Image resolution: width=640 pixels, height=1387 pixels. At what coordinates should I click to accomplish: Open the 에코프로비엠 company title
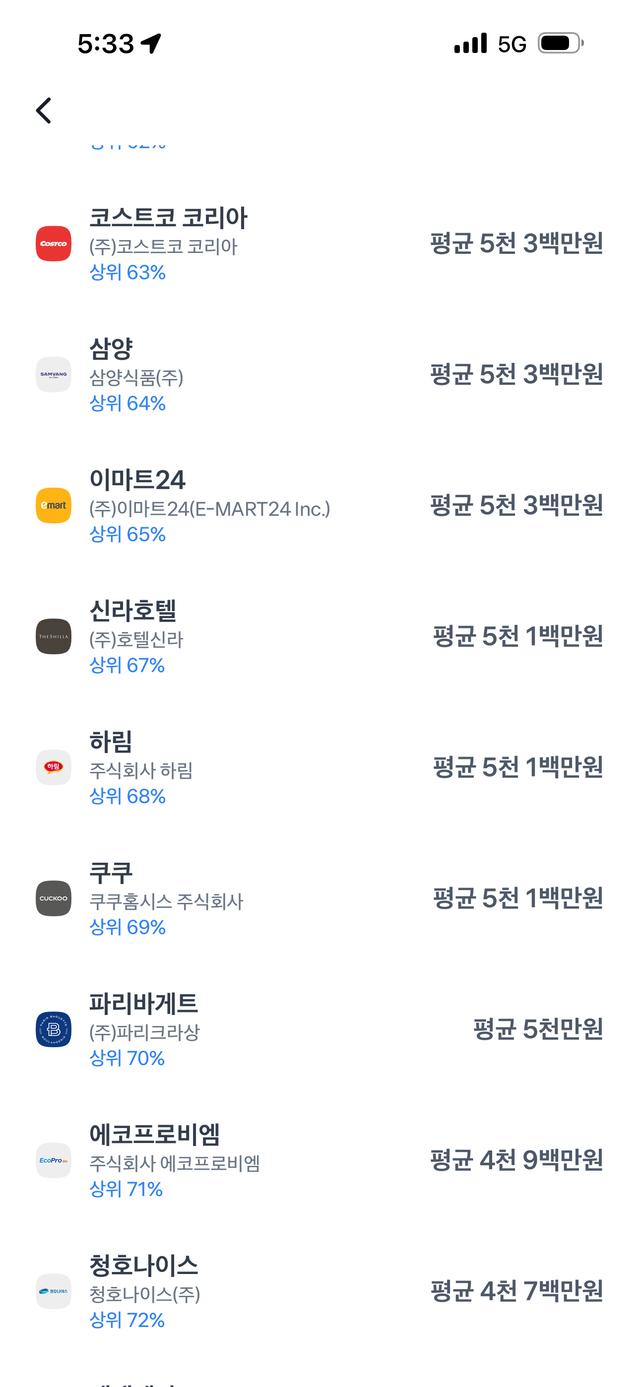click(154, 1135)
